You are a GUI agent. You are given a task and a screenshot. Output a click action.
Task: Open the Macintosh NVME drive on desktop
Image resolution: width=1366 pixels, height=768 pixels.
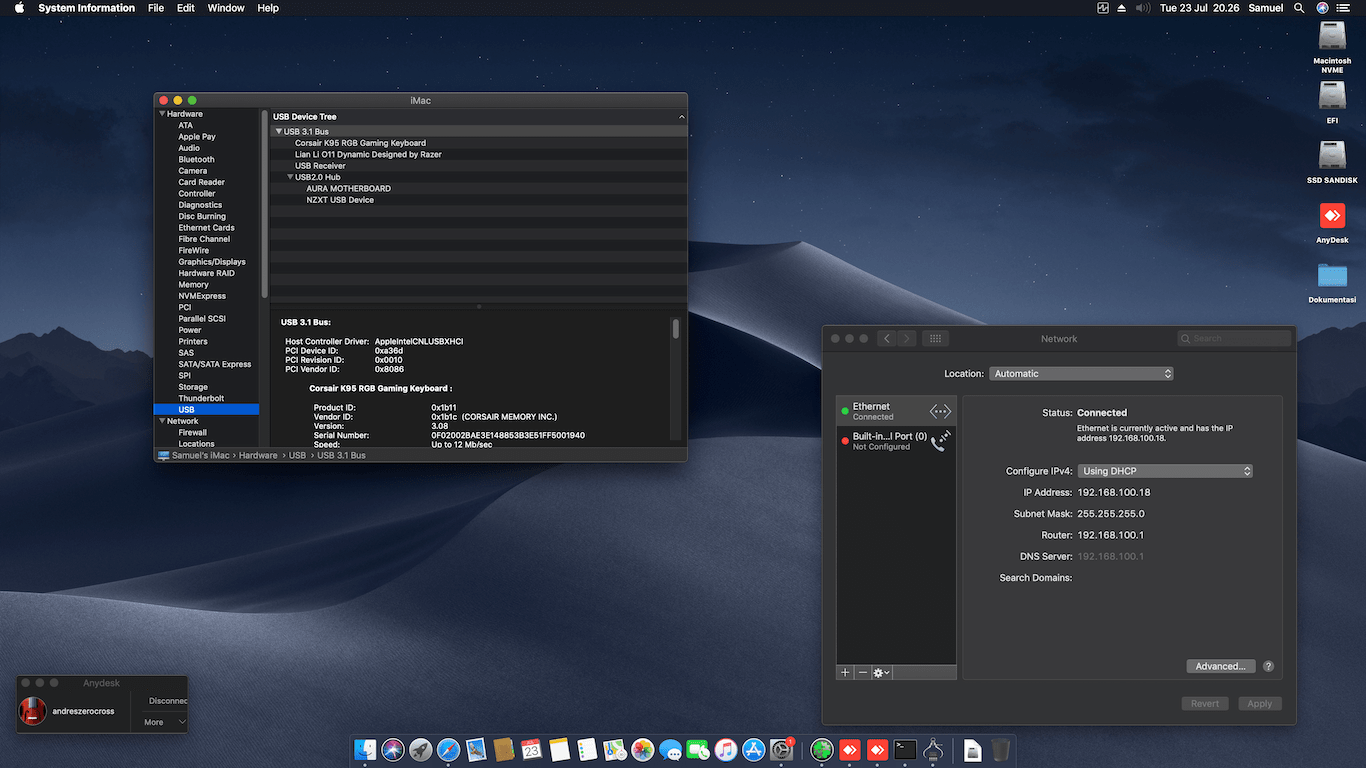pyautogui.click(x=1332, y=46)
